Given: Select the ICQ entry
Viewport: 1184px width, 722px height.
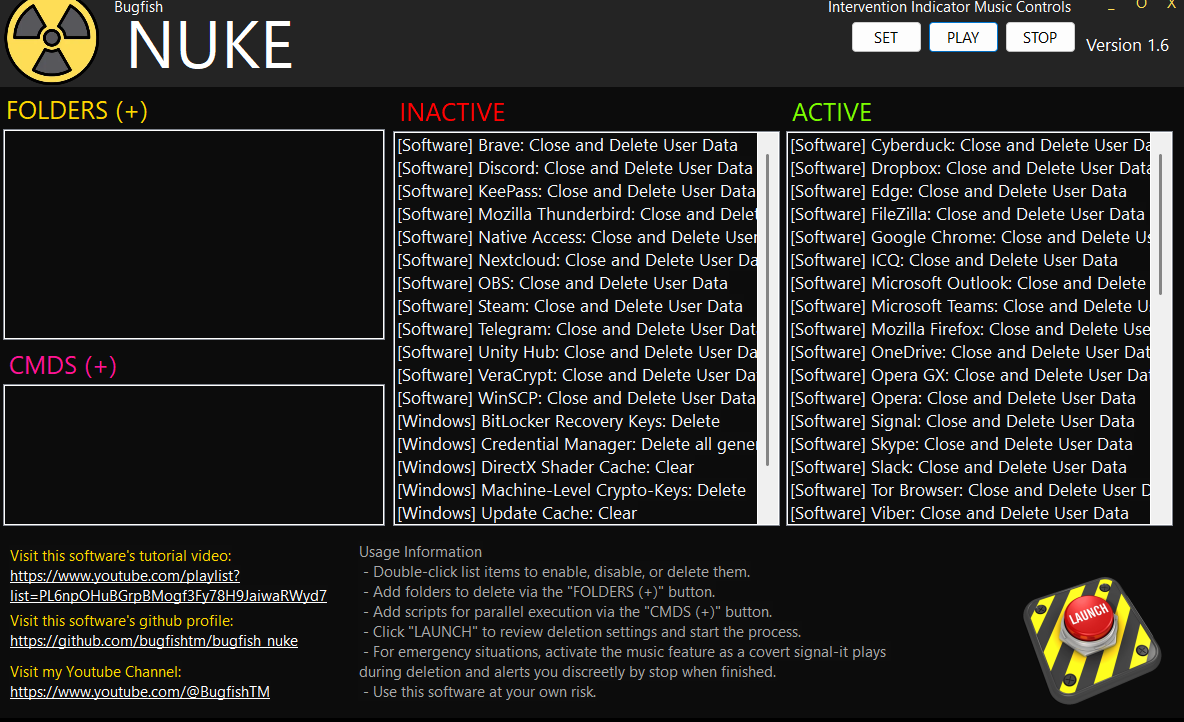Looking at the screenshot, I should click(x=970, y=260).
